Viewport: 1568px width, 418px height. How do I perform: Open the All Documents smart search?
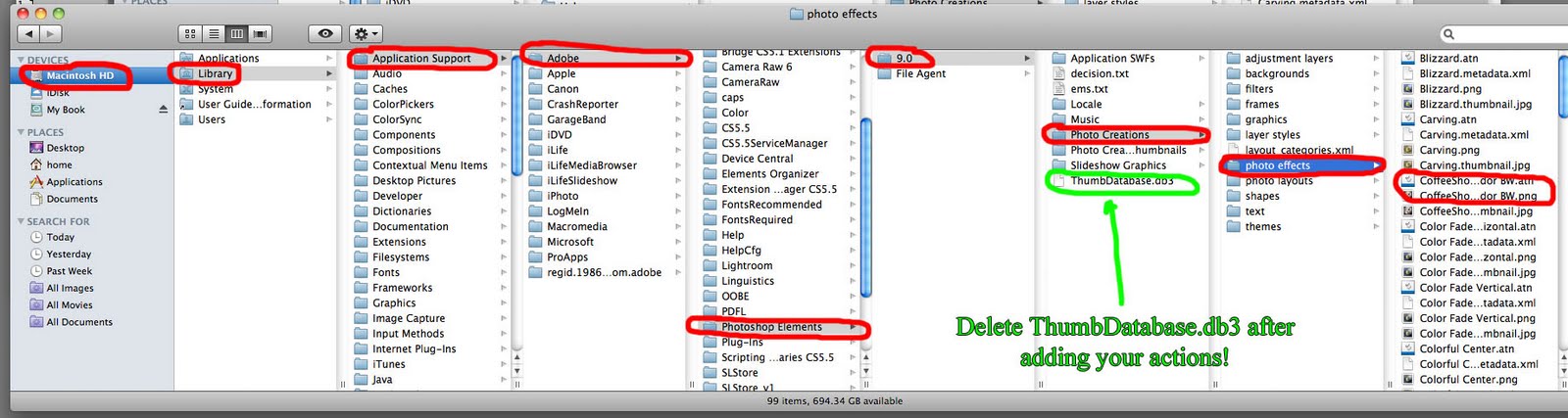point(79,322)
